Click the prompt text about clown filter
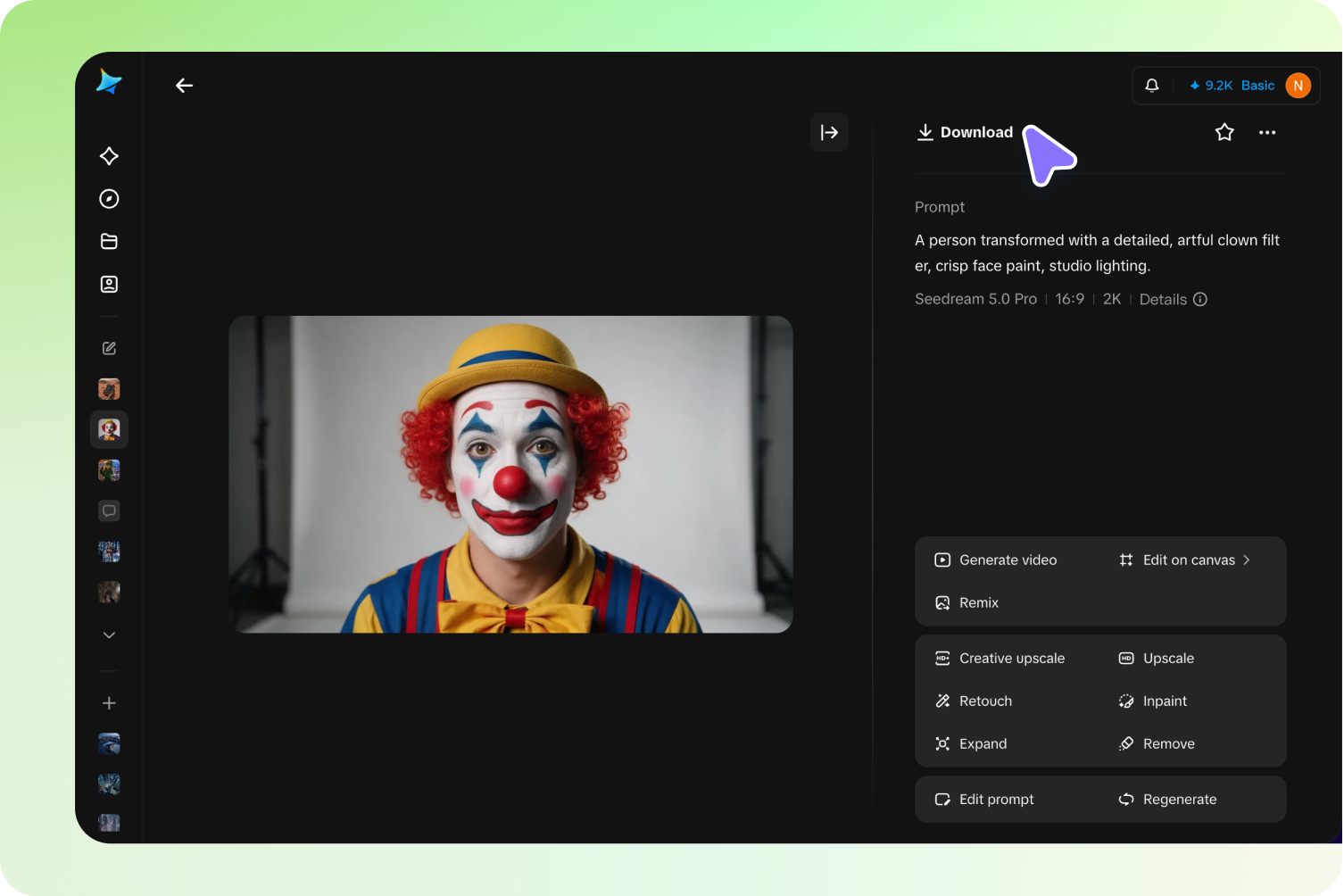Screen dimensions: 1344x896 click(1097, 253)
